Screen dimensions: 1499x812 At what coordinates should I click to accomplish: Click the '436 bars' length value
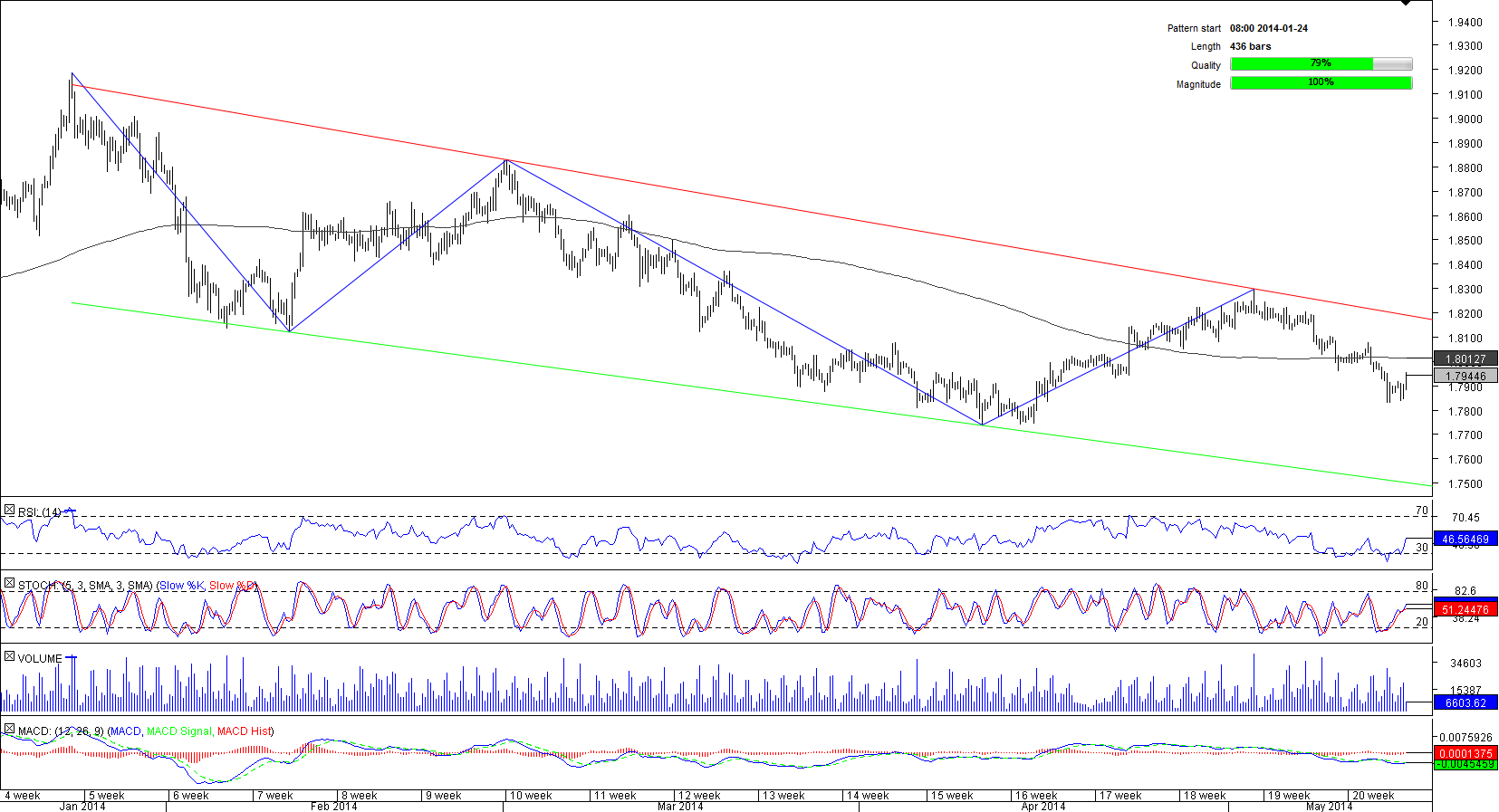pos(1250,46)
